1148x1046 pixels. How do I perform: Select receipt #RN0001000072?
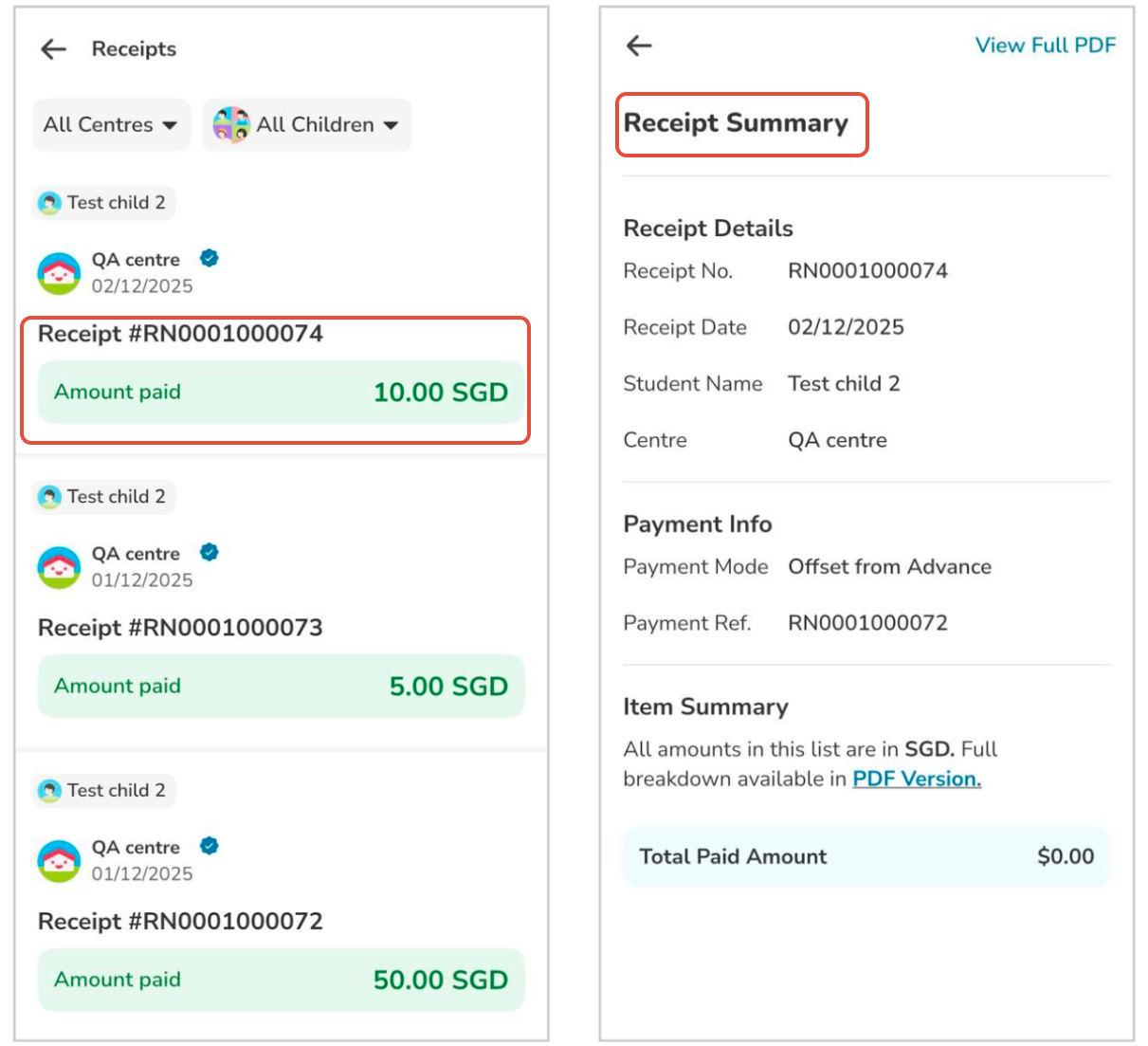180,922
